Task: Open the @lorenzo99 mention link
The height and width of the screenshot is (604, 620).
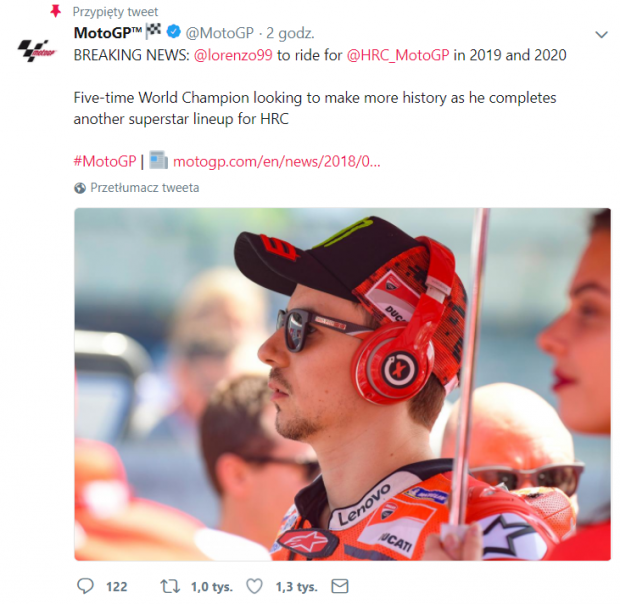Action: pyautogui.click(x=233, y=55)
